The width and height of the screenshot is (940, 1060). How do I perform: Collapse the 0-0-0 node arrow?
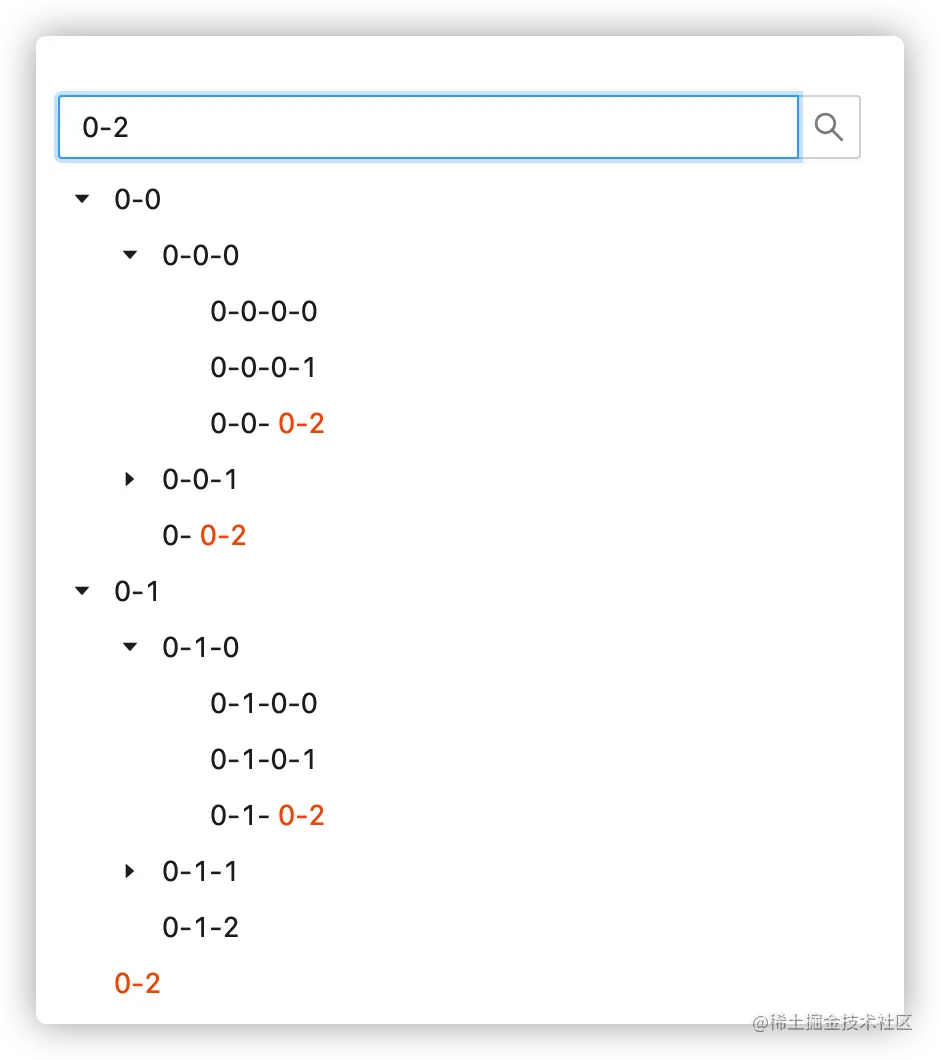[130, 255]
